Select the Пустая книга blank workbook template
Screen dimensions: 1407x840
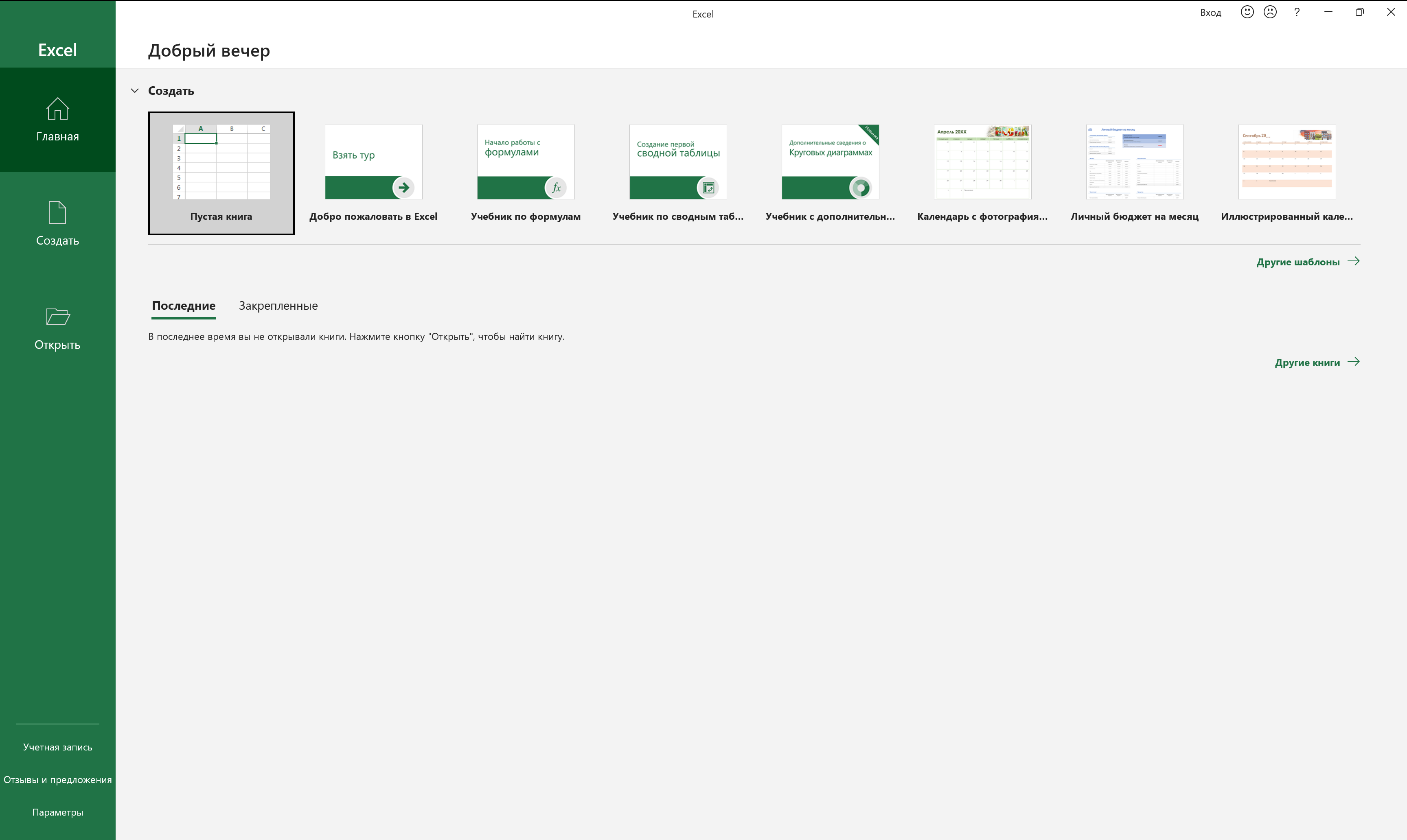click(x=221, y=173)
